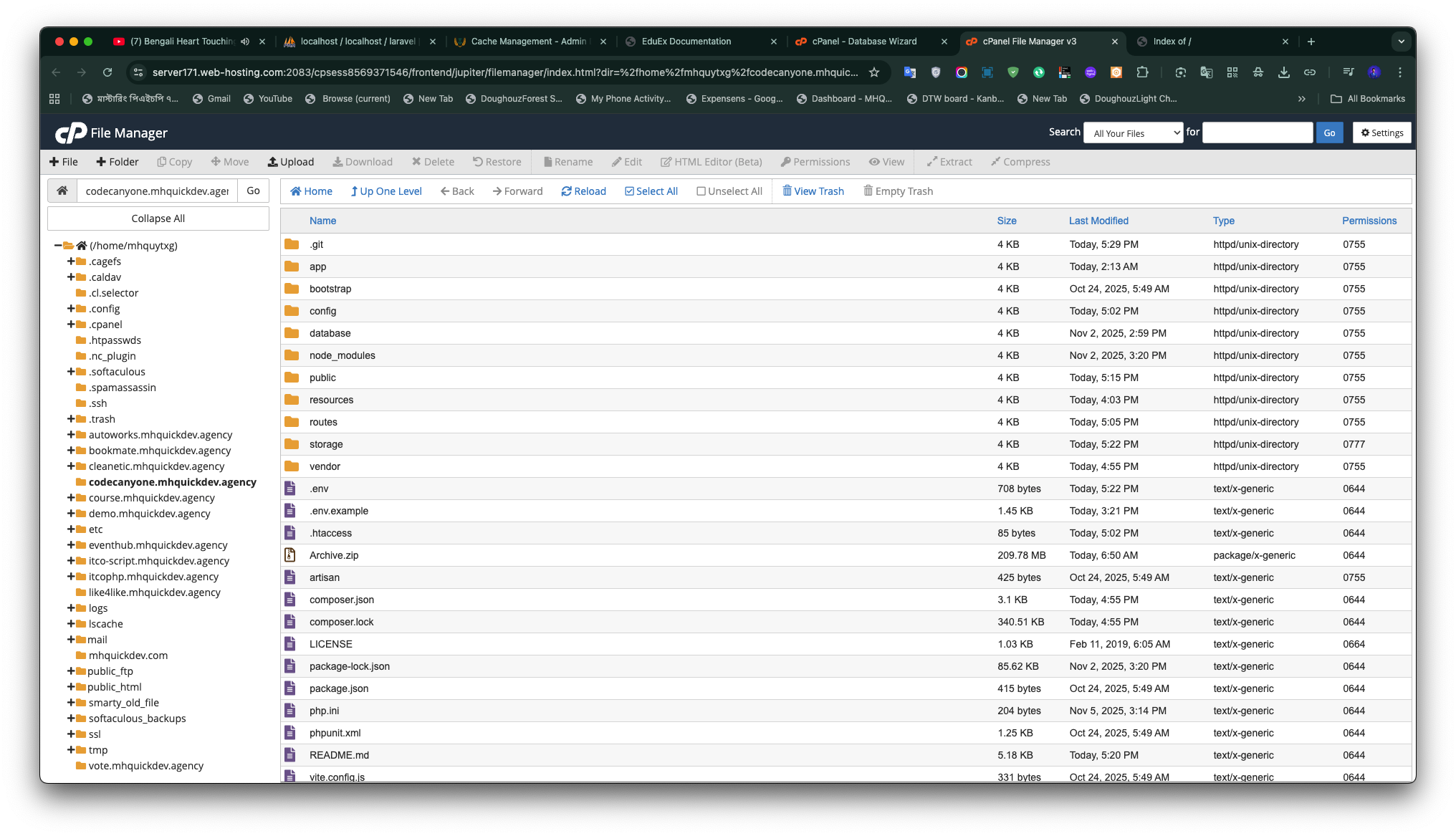This screenshot has height=836, width=1456.
Task: Click the Archive.zip file icon
Action: tap(290, 555)
